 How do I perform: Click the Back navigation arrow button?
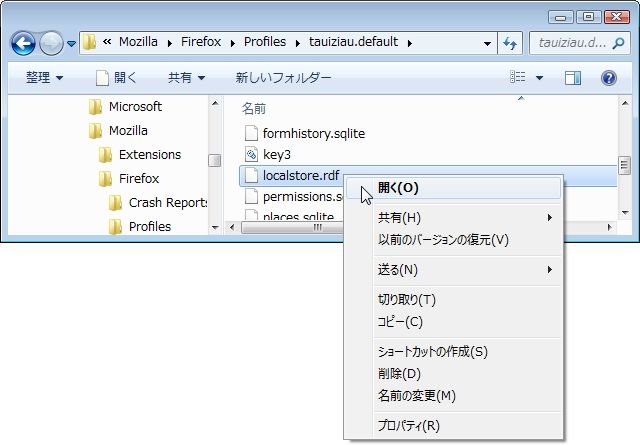(x=23, y=43)
